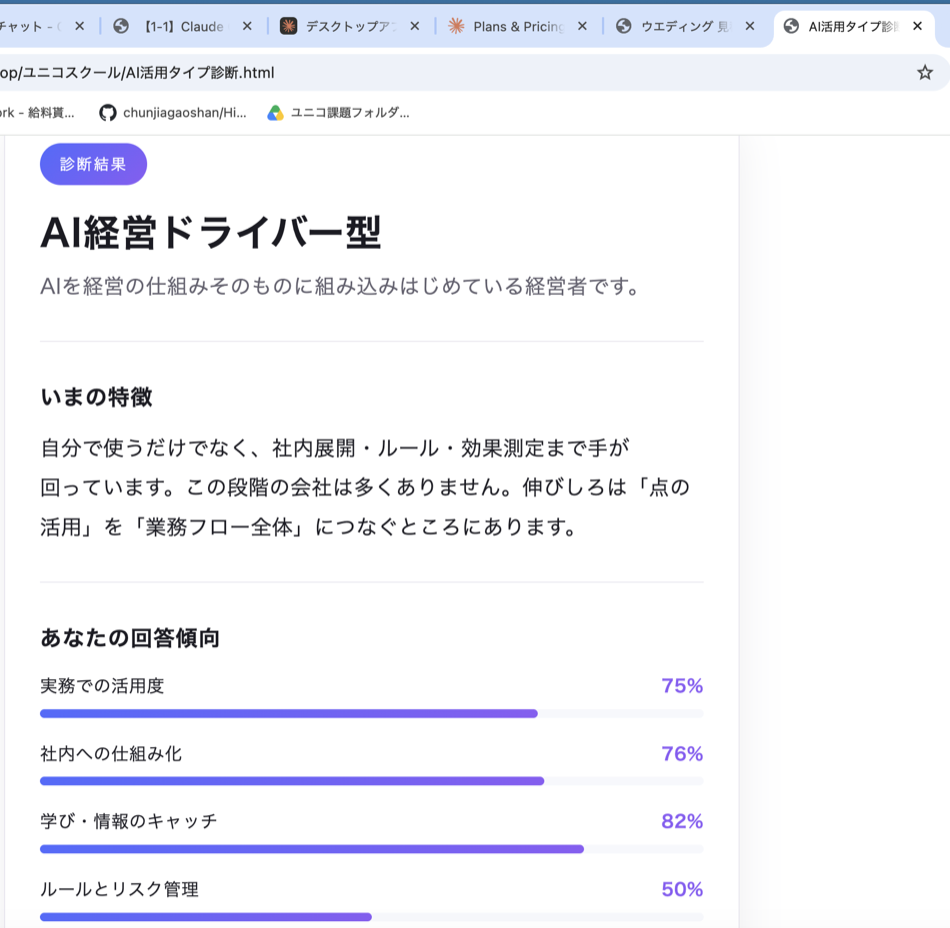Click the GitHub icon in bookmarks bar

[x=108, y=113]
